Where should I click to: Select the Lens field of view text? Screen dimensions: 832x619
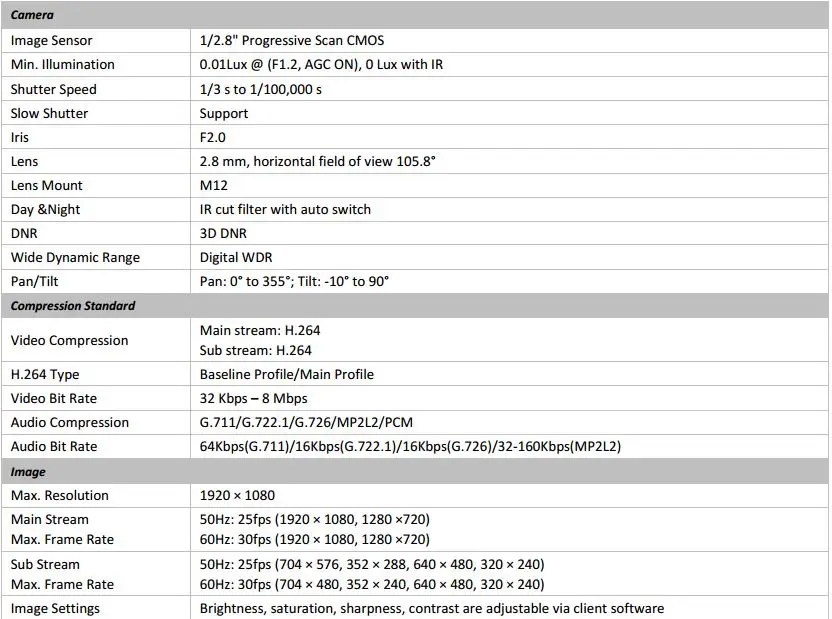coord(317,161)
